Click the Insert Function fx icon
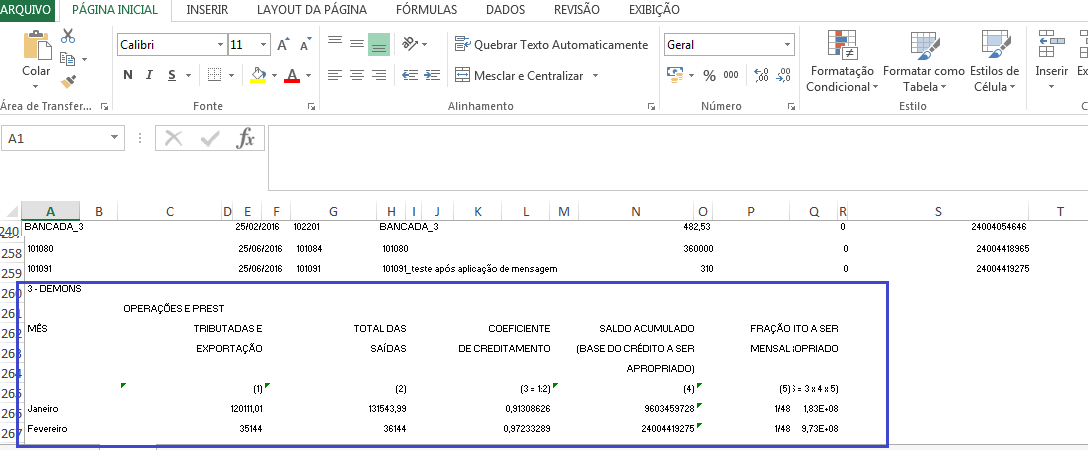This screenshot has height=450, width=1088. click(x=245, y=139)
